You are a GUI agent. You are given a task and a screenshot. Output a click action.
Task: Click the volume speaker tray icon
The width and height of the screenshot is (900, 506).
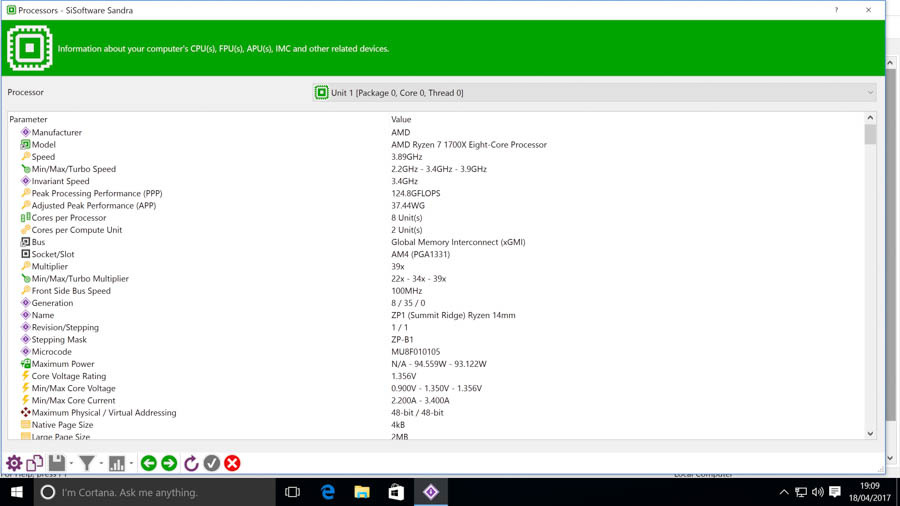pos(818,492)
